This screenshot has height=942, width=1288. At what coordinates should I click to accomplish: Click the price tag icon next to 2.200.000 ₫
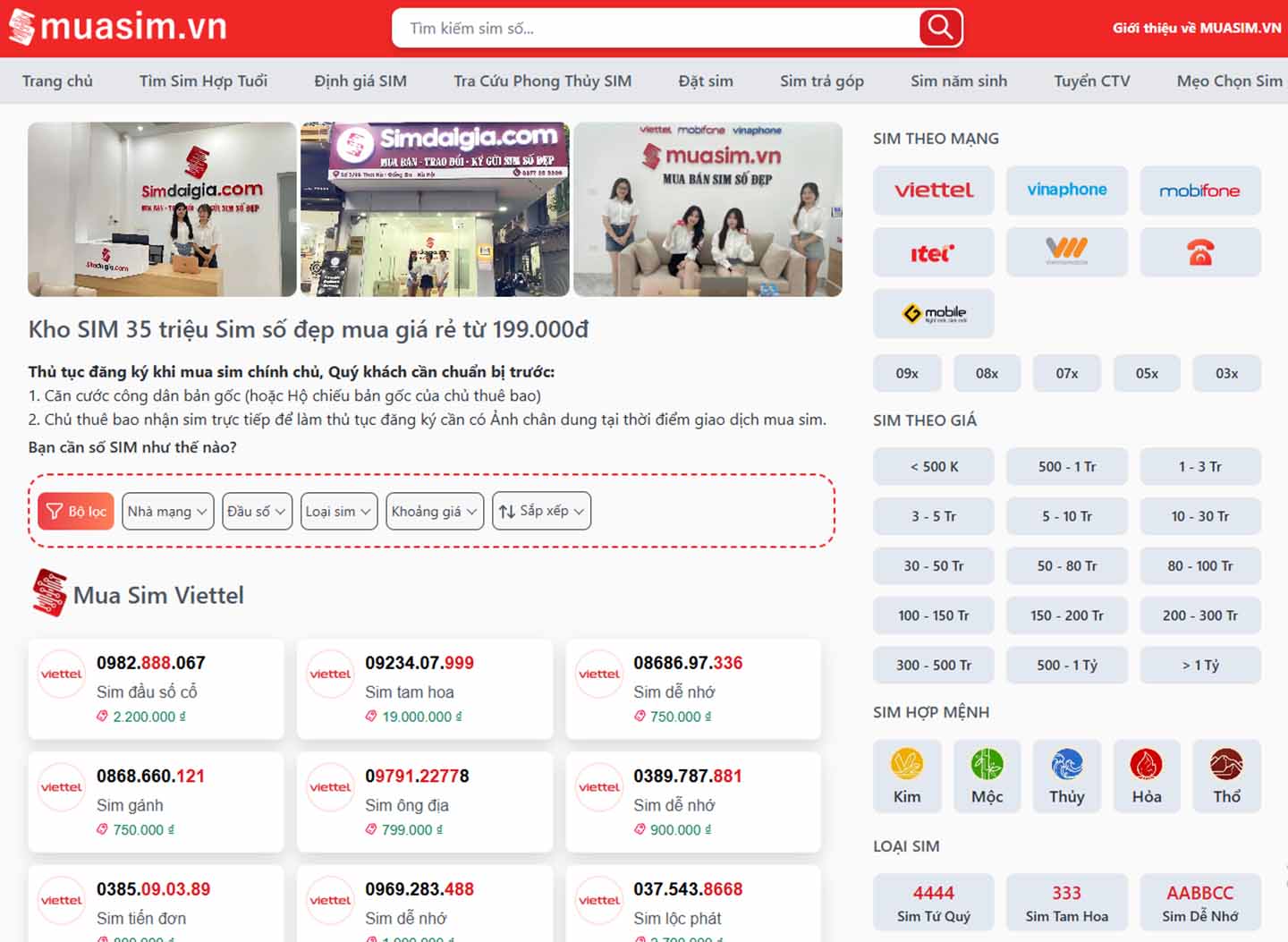point(102,717)
